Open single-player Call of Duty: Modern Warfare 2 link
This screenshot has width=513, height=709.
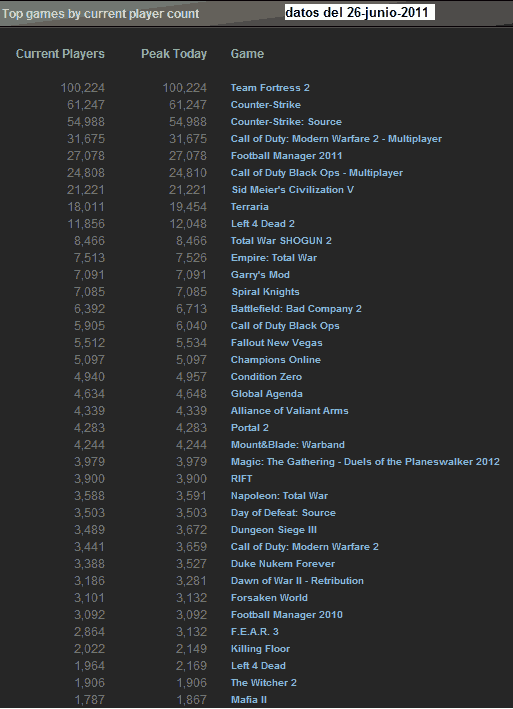coord(305,547)
